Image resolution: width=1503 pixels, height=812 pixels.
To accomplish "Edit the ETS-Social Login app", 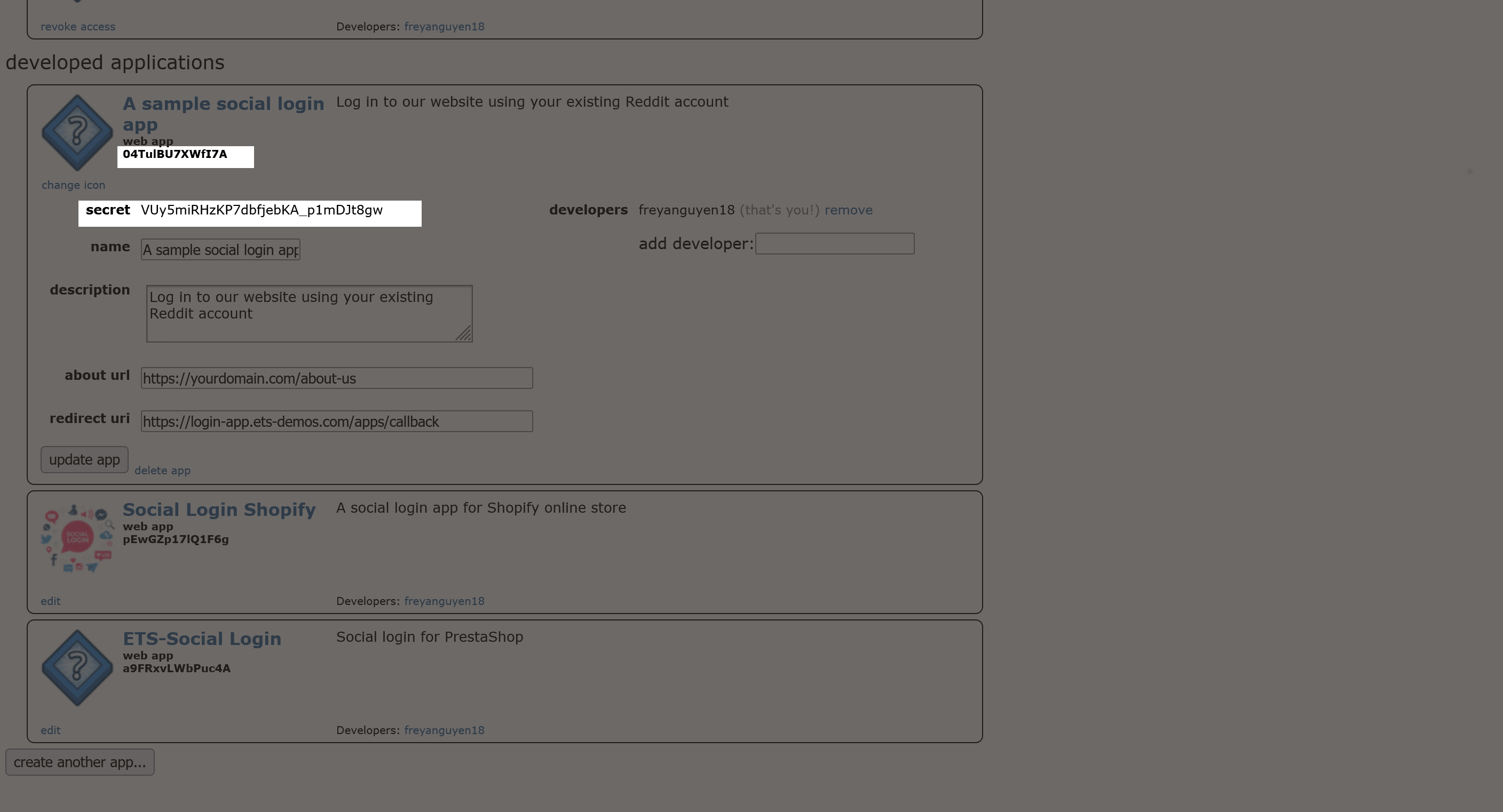I will (51, 730).
